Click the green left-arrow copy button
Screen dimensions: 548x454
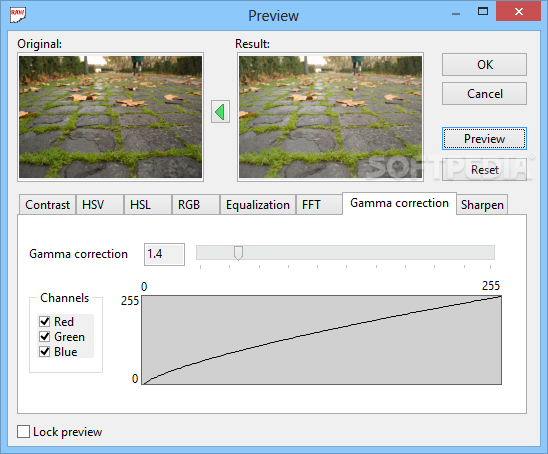pyautogui.click(x=220, y=112)
